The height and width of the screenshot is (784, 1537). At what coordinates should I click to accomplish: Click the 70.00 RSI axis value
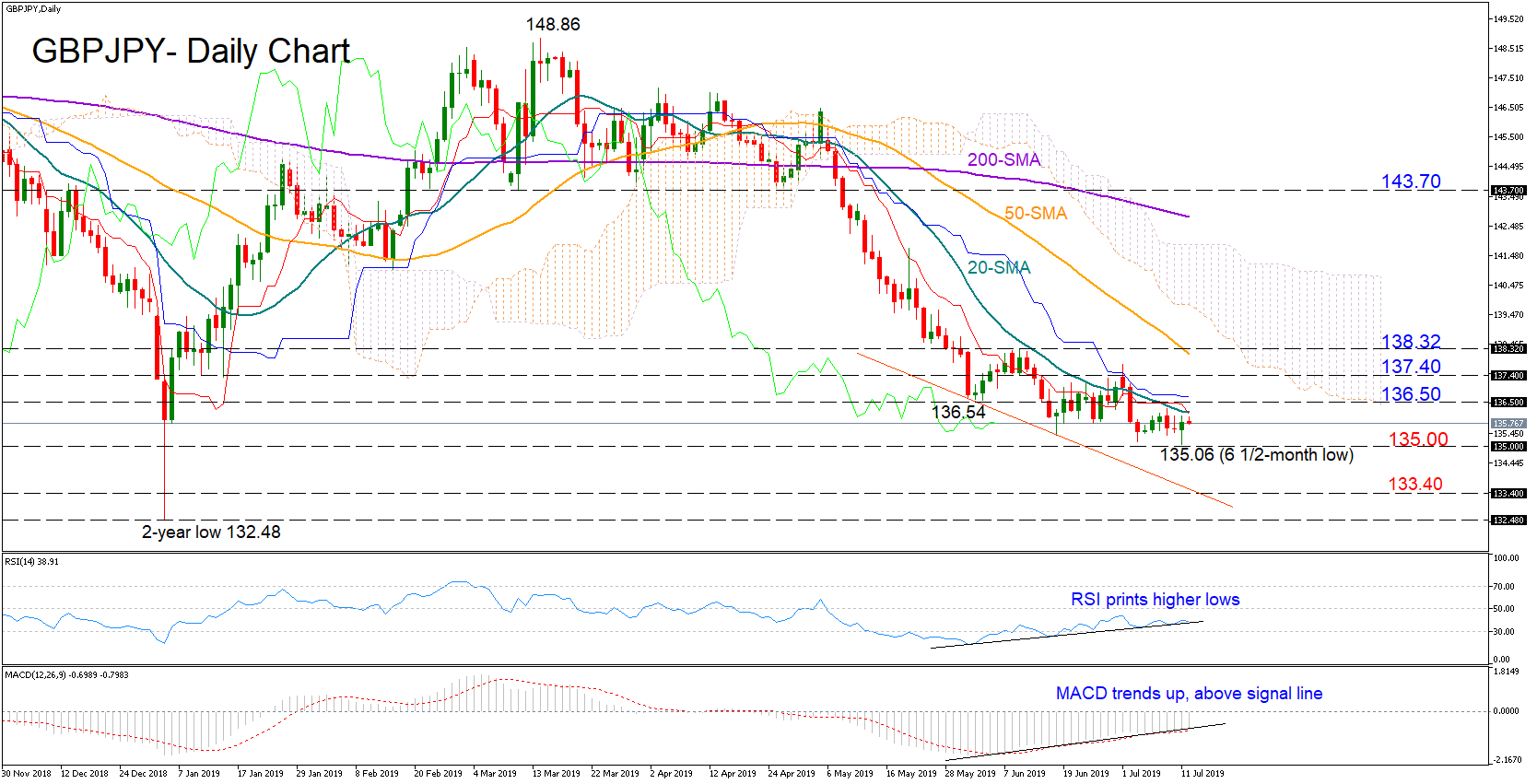tap(1504, 586)
